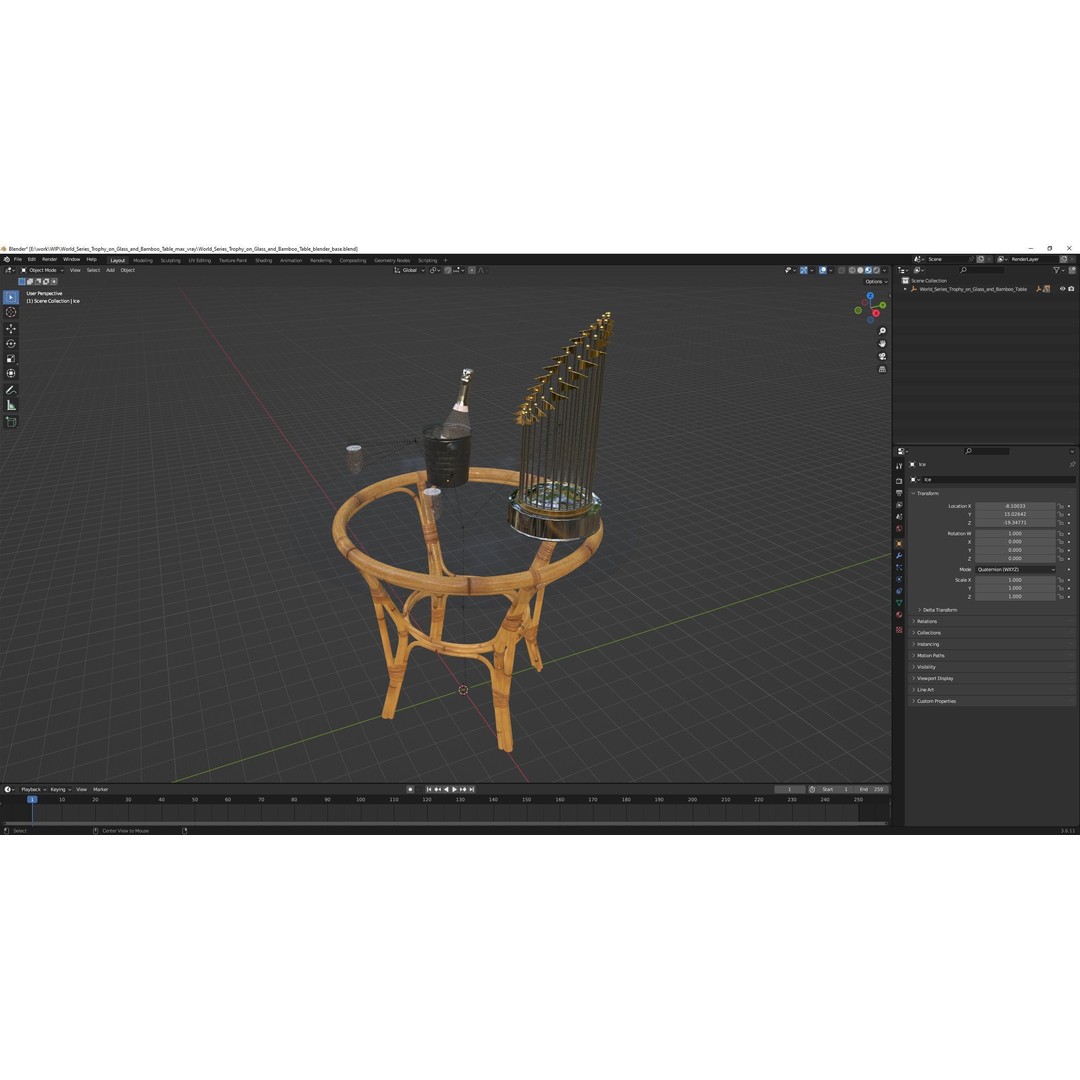Toggle proportional editing in header
The height and width of the screenshot is (1080, 1080).
(x=472, y=271)
